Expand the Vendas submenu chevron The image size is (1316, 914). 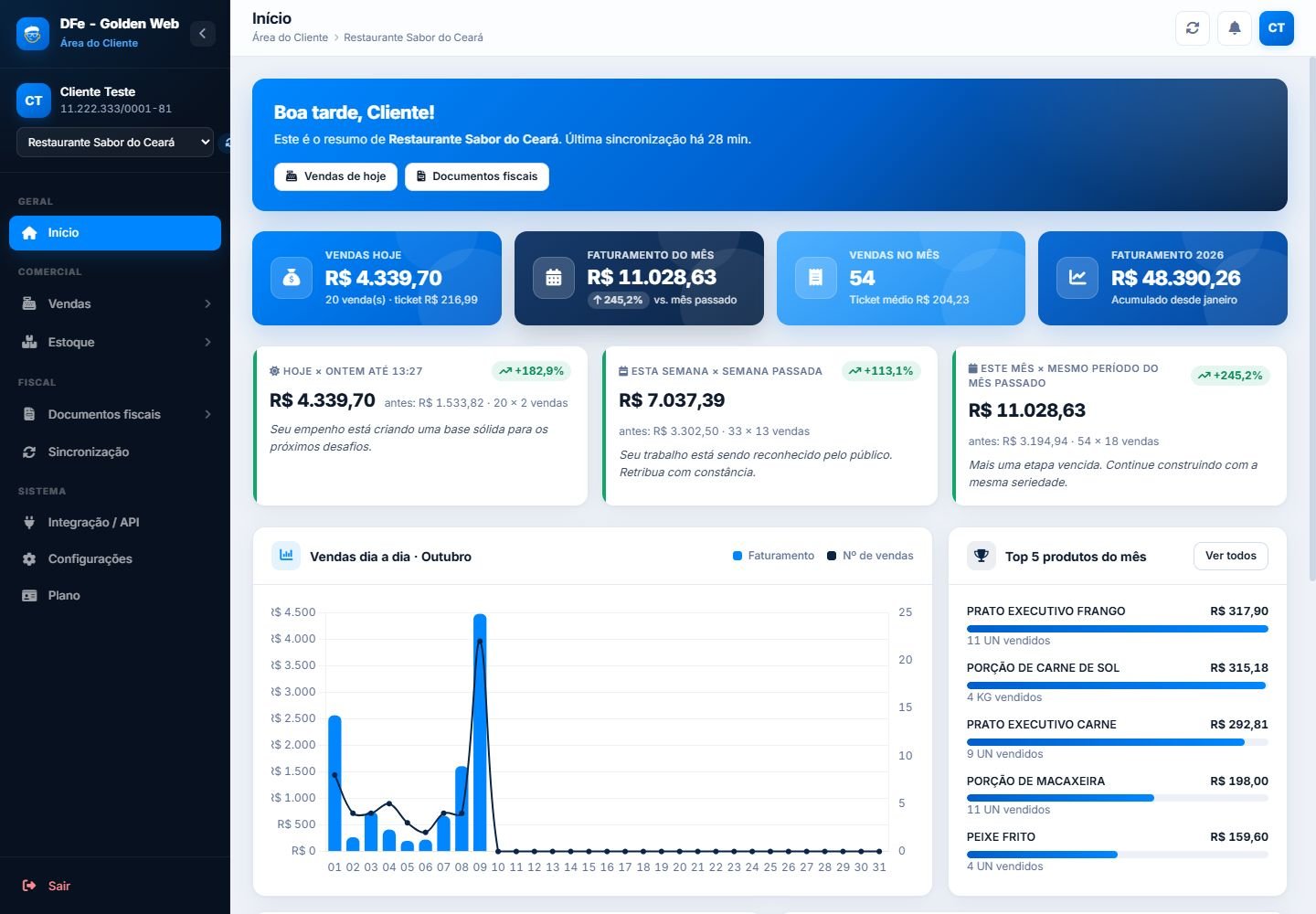(207, 304)
